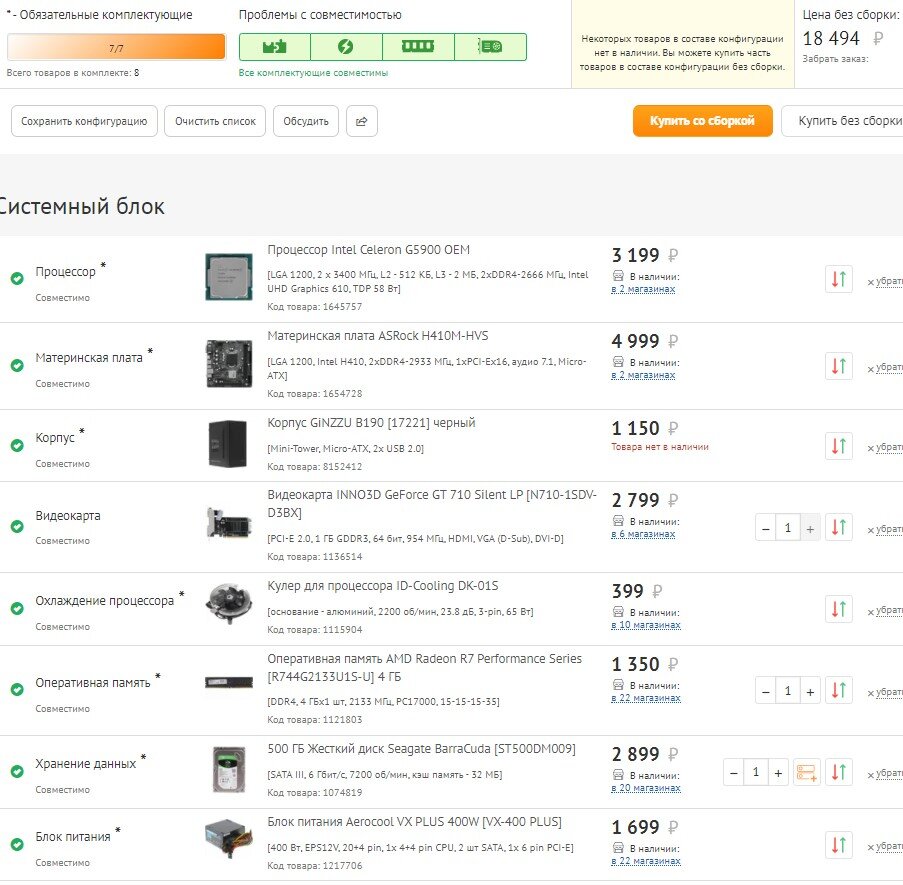Click green check icon next to Корпус
This screenshot has width=903, height=885.
[17, 445]
